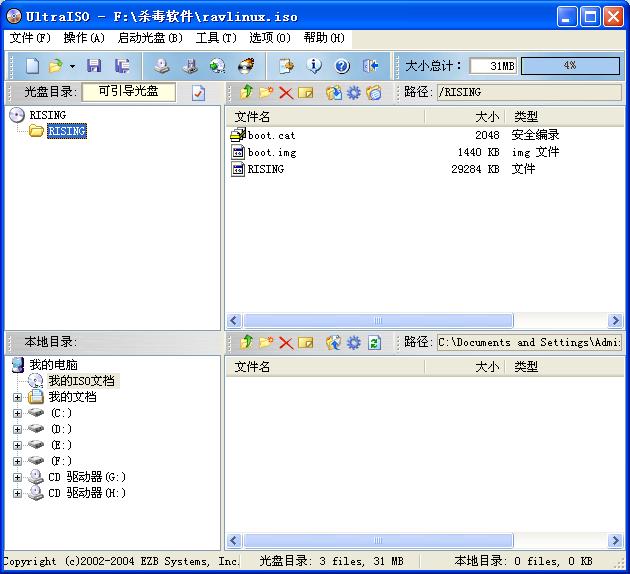Click the local path field C:\Documents and Settings
Viewport: 630px width, 574px height.
click(529, 343)
